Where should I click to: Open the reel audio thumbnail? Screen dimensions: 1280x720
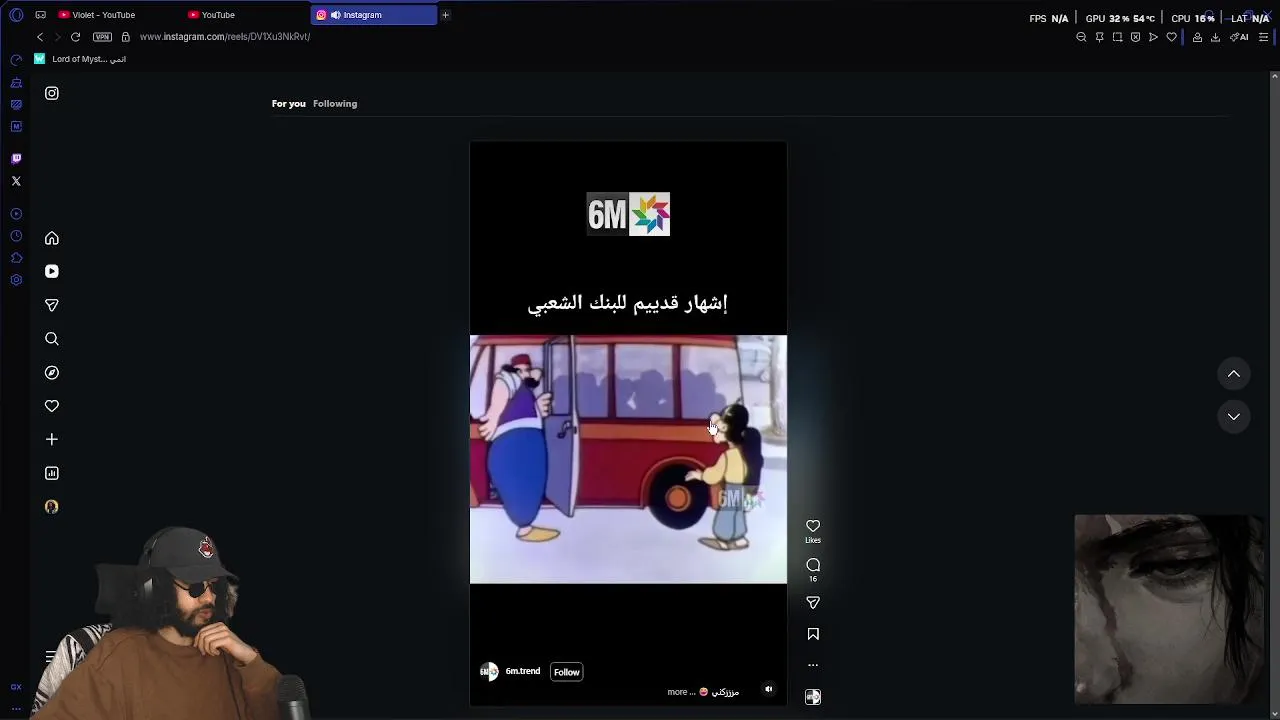pos(813,697)
